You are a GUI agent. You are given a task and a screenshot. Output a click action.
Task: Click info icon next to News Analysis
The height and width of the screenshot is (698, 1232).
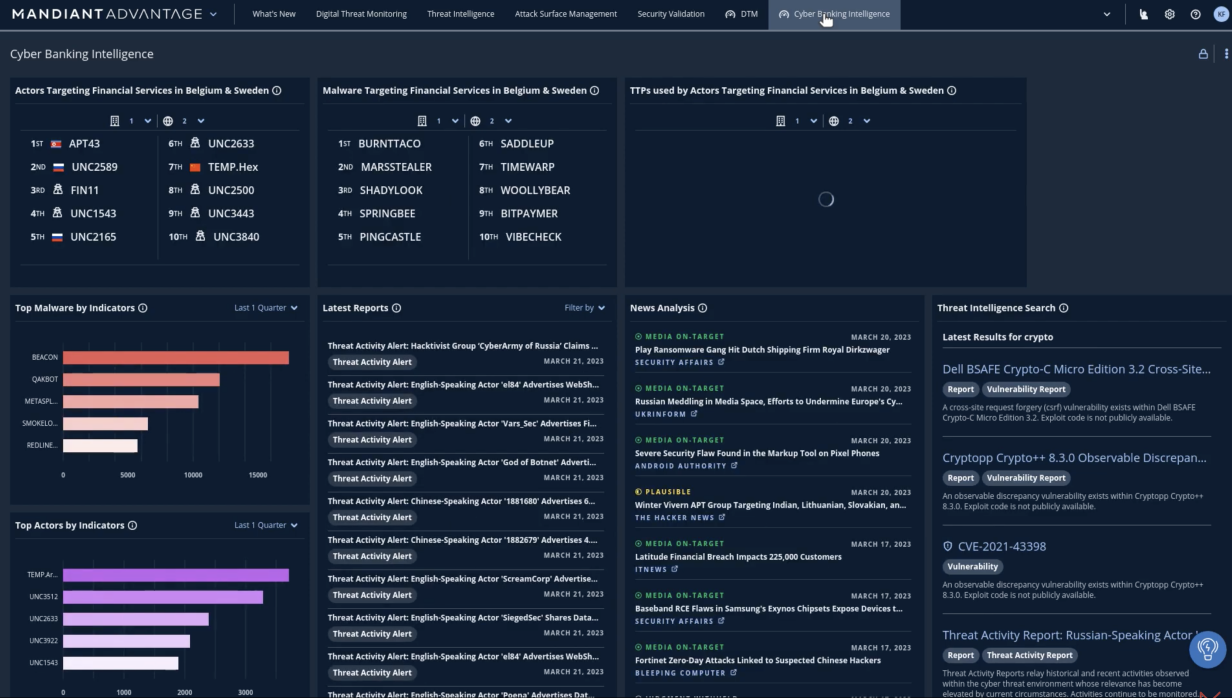(703, 308)
